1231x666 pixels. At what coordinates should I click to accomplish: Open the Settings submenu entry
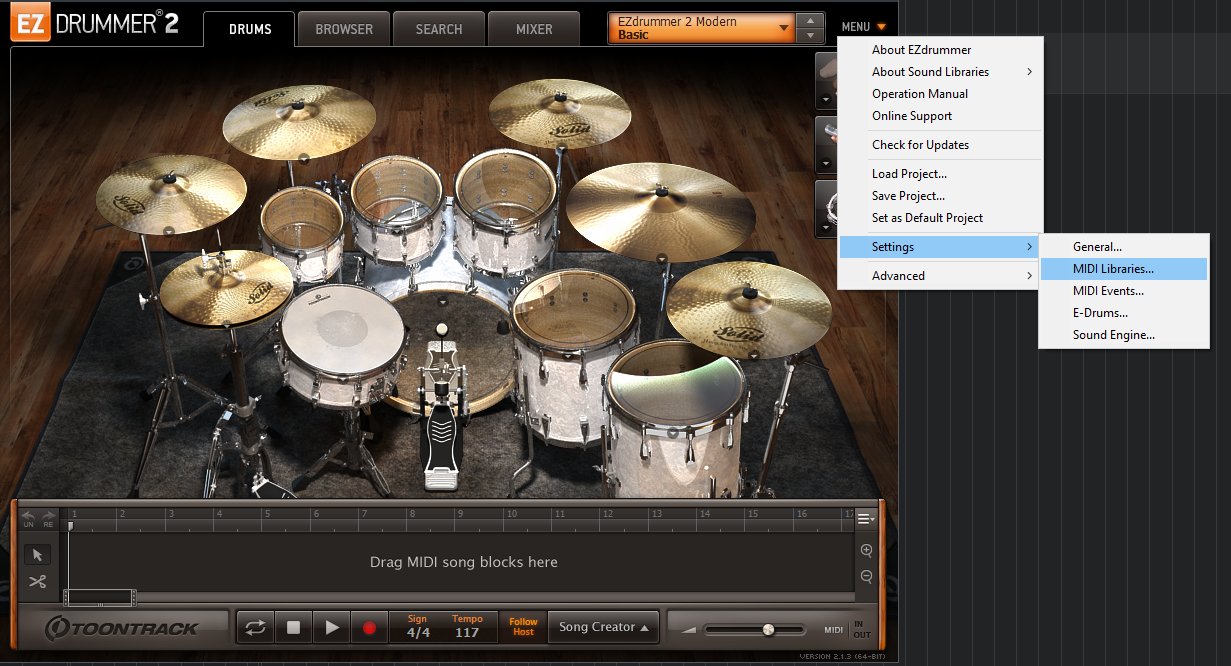[x=939, y=247]
